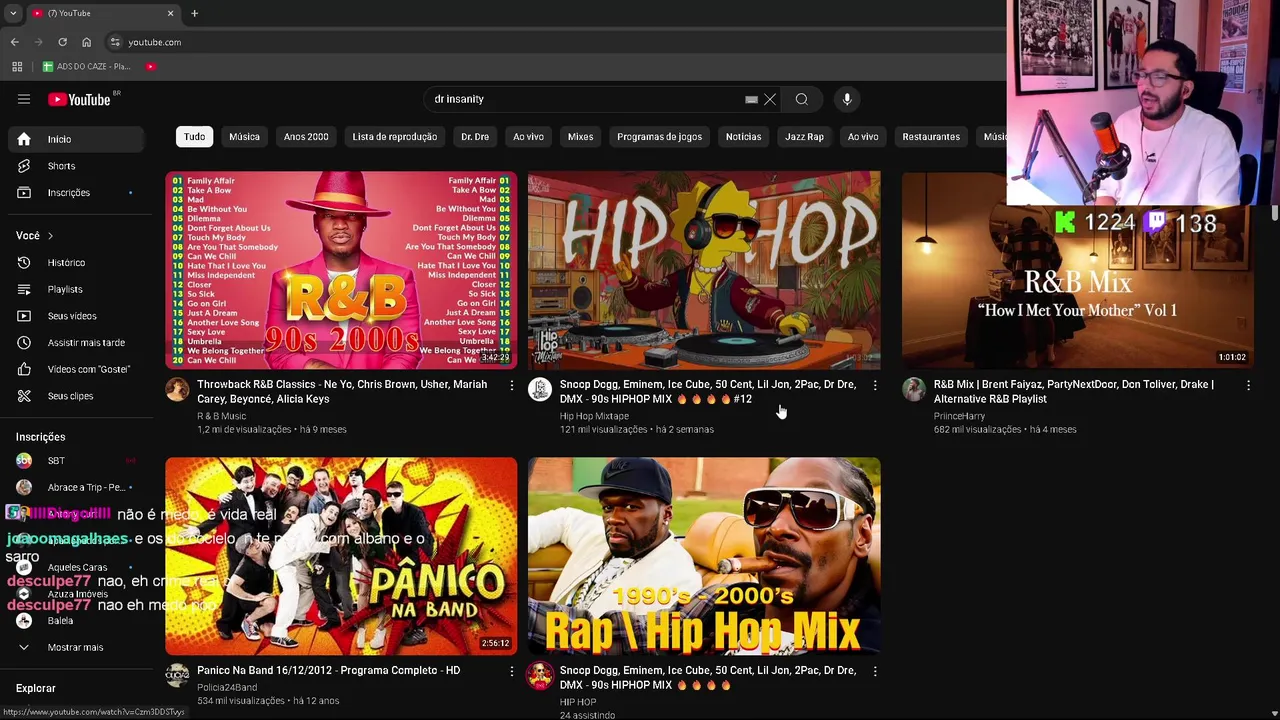Viewport: 1280px width, 720px height.
Task: Open PrinceHarry channel link
Action: click(x=959, y=416)
